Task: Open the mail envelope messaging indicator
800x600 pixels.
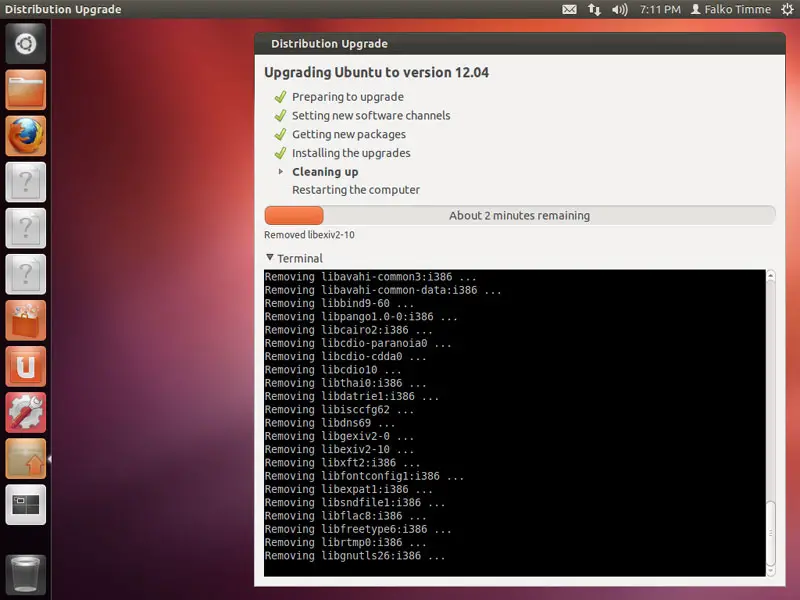Action: click(569, 9)
